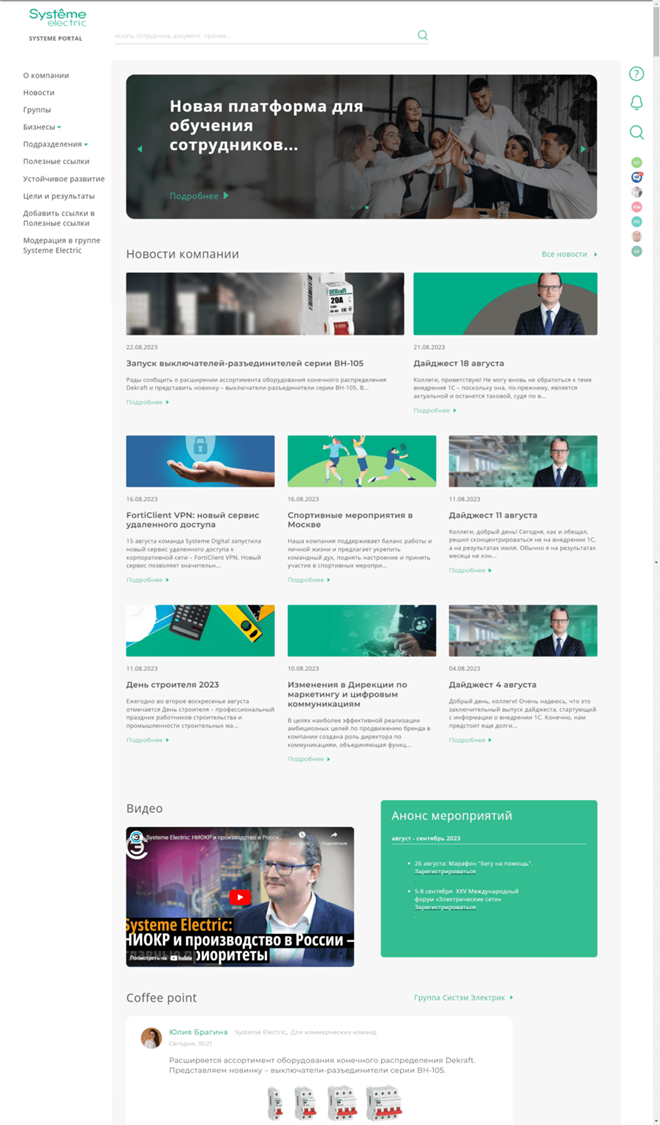Open ВН-105 circuit breaker news image
660x1125 pixels.
265,303
